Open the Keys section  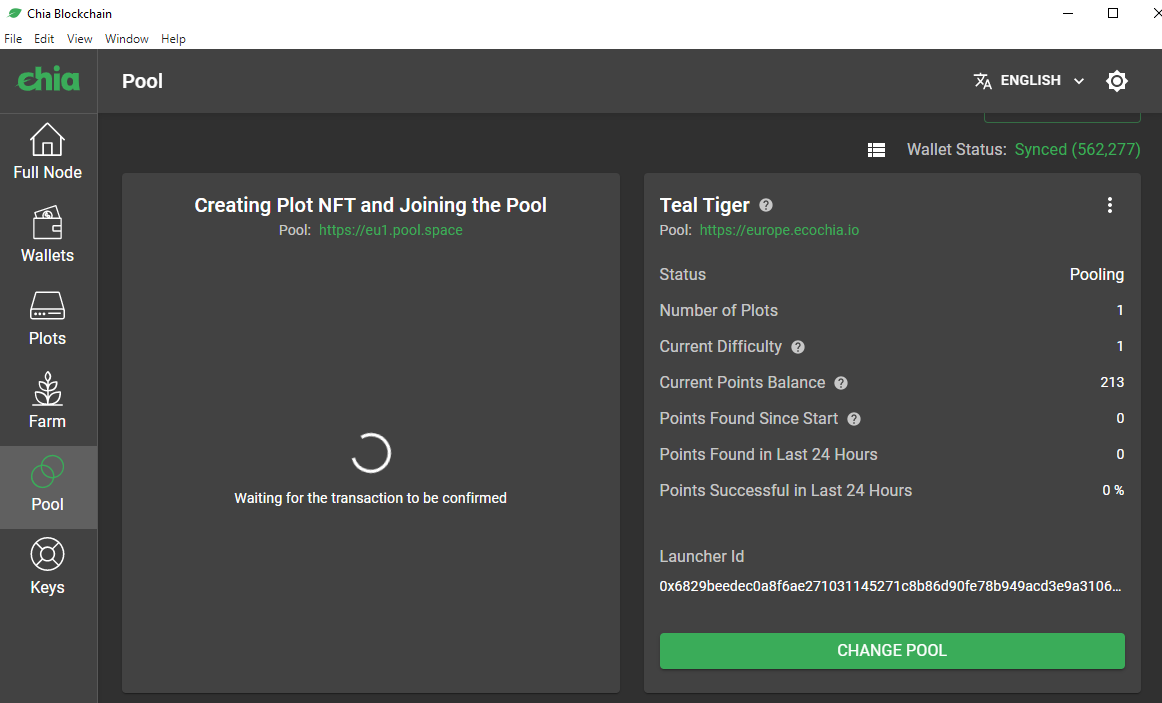47,567
